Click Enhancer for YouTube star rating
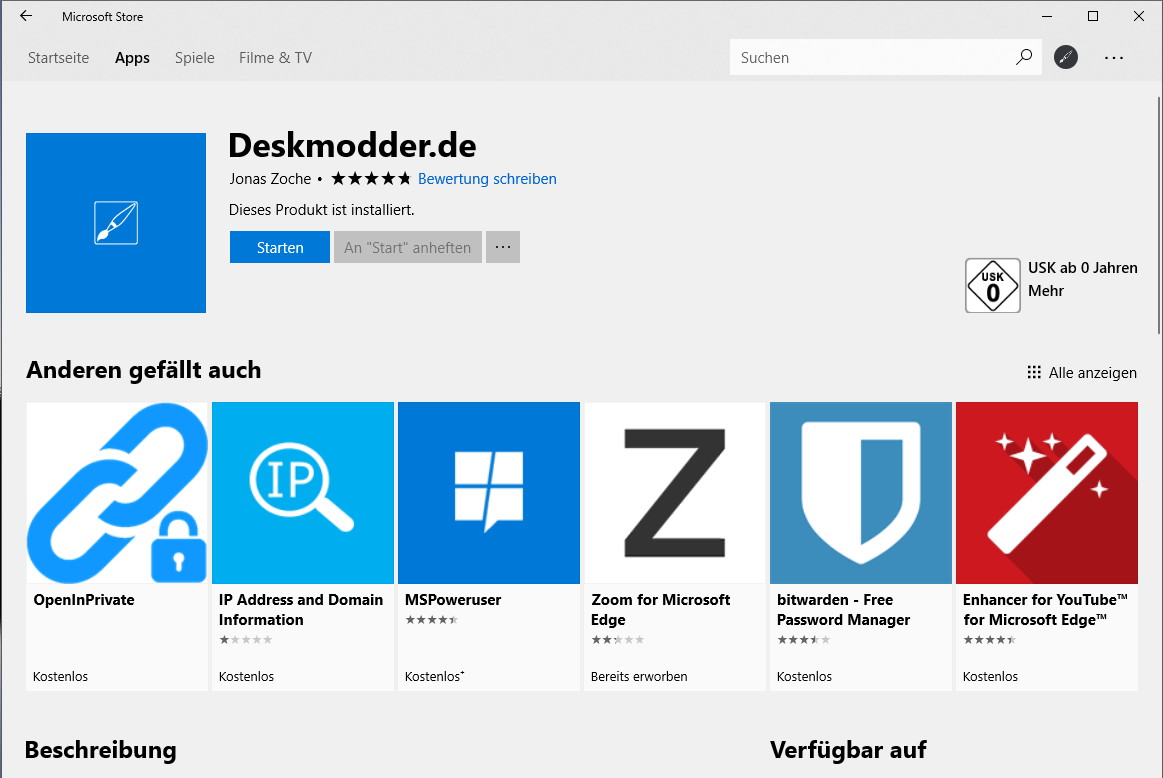This screenshot has height=778, width=1163. [989, 639]
